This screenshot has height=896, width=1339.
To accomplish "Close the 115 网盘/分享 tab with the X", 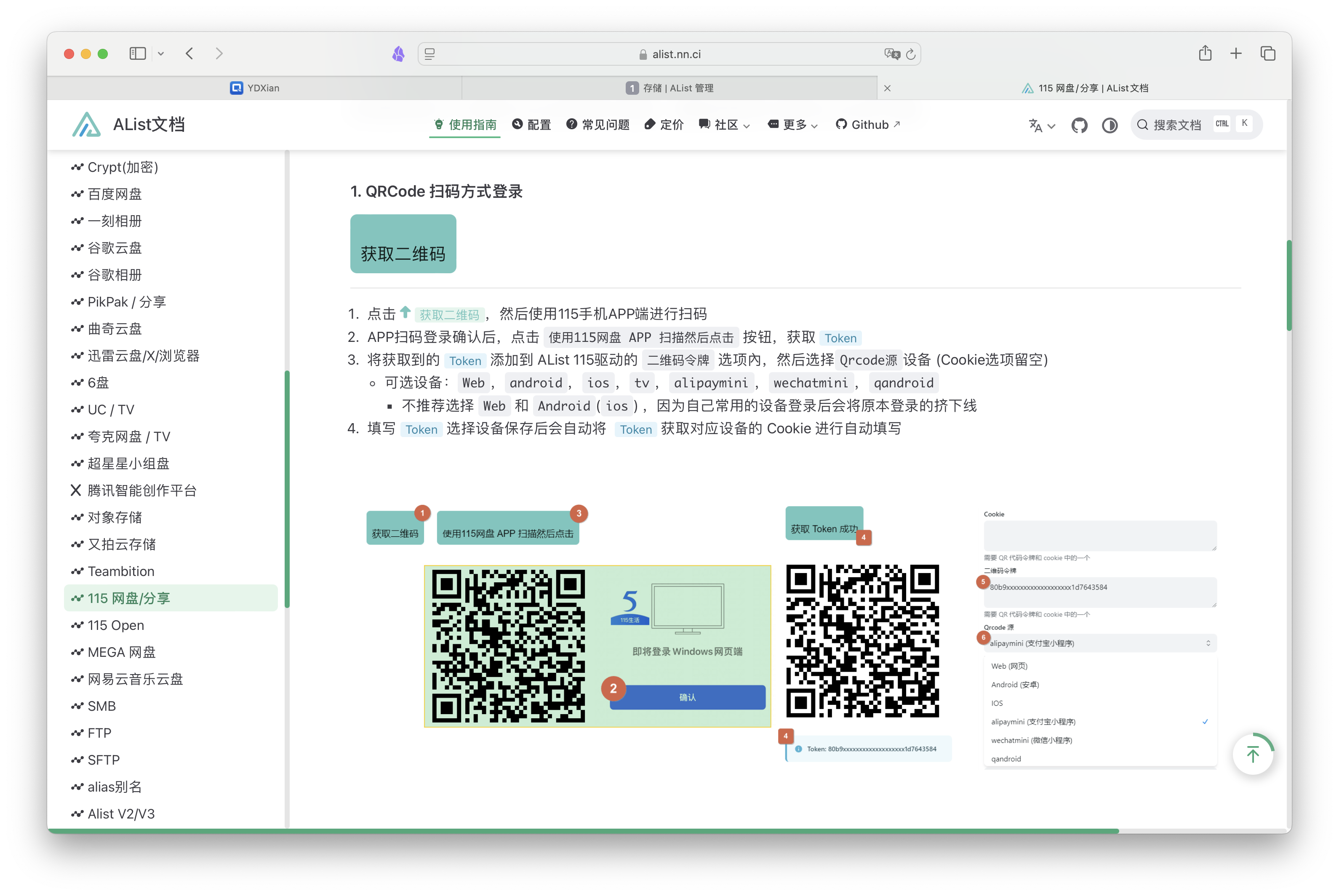I will 887,88.
